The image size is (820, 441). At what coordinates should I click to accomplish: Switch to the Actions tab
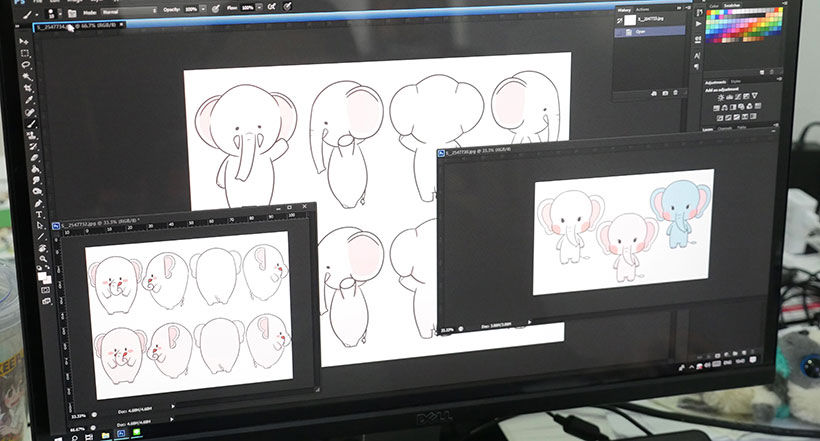[644, 10]
